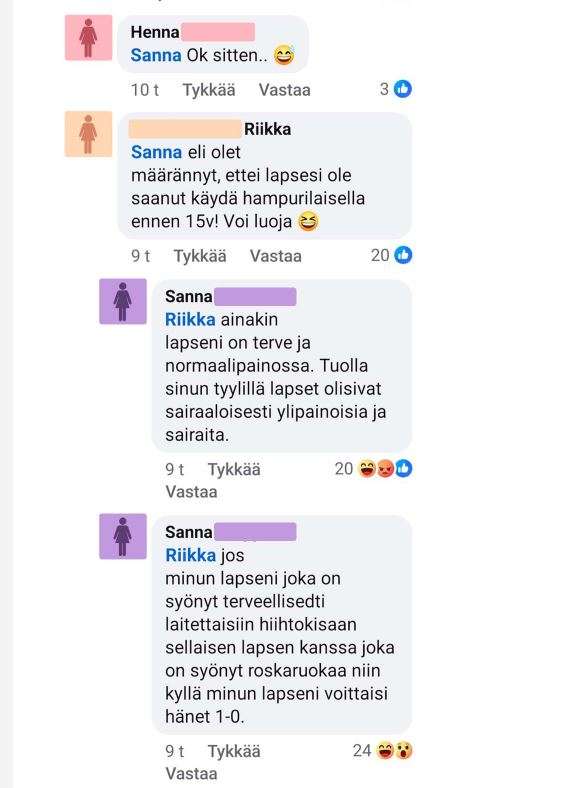Open Henna's profile name link
564x788 pixels.
pos(155,32)
